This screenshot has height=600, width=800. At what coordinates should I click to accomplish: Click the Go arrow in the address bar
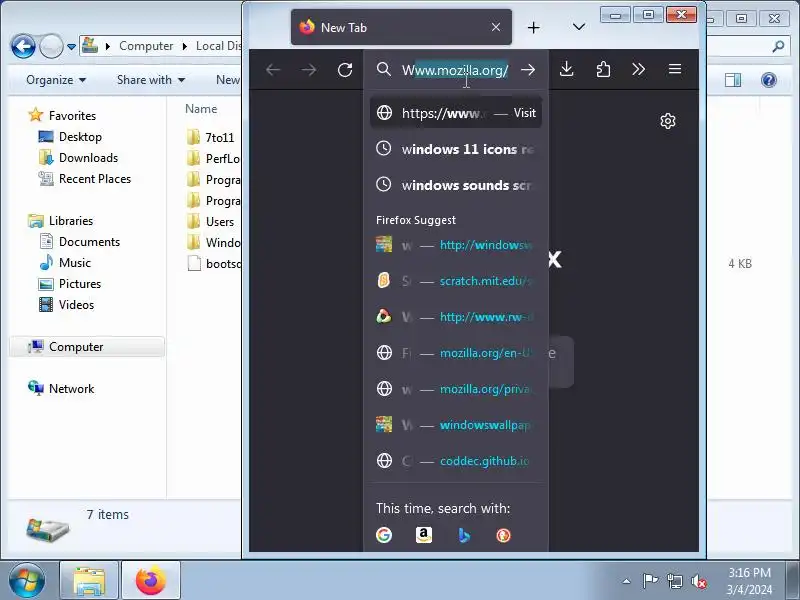click(528, 69)
